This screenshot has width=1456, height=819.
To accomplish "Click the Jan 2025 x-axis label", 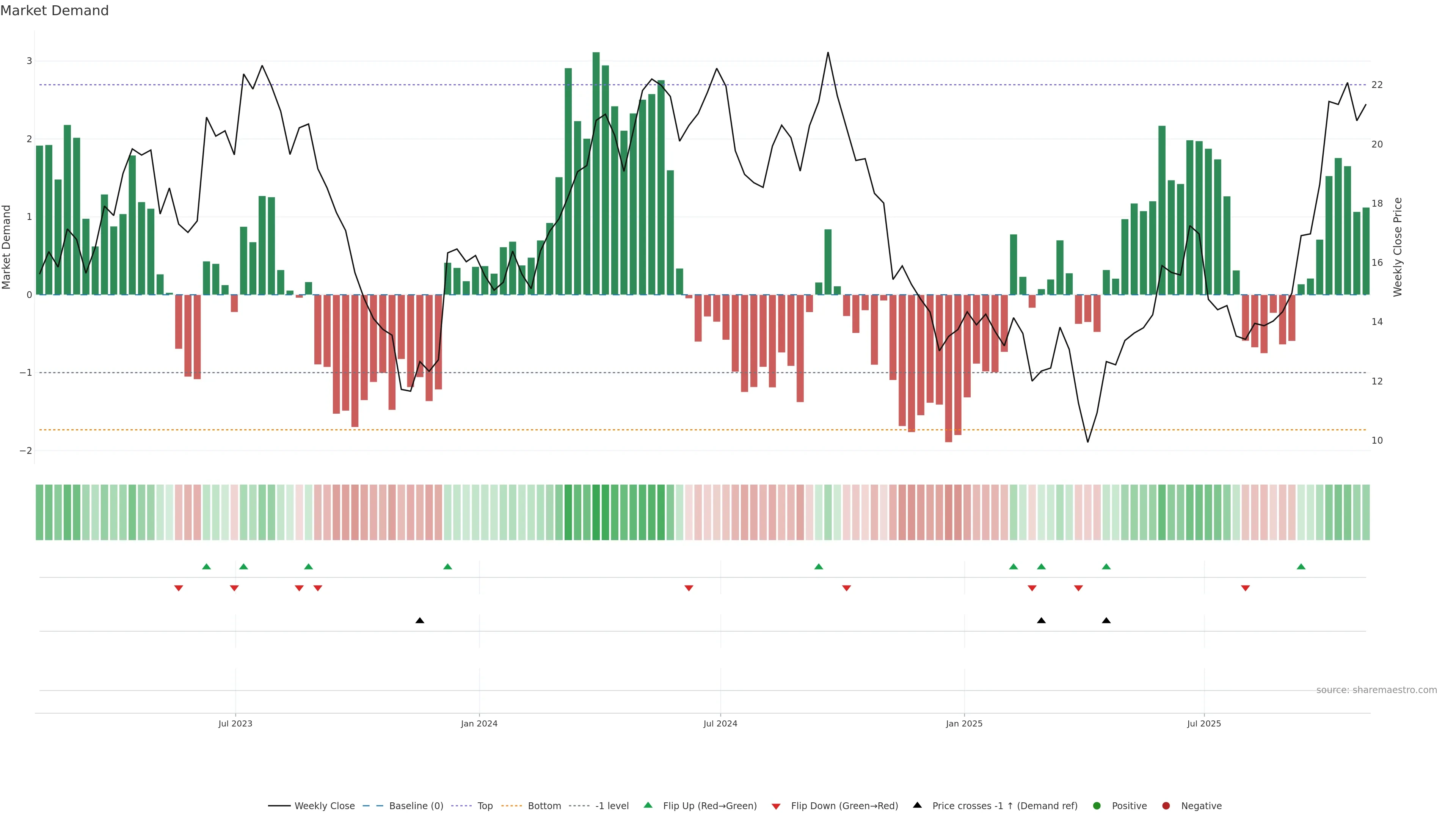I will coord(964,723).
